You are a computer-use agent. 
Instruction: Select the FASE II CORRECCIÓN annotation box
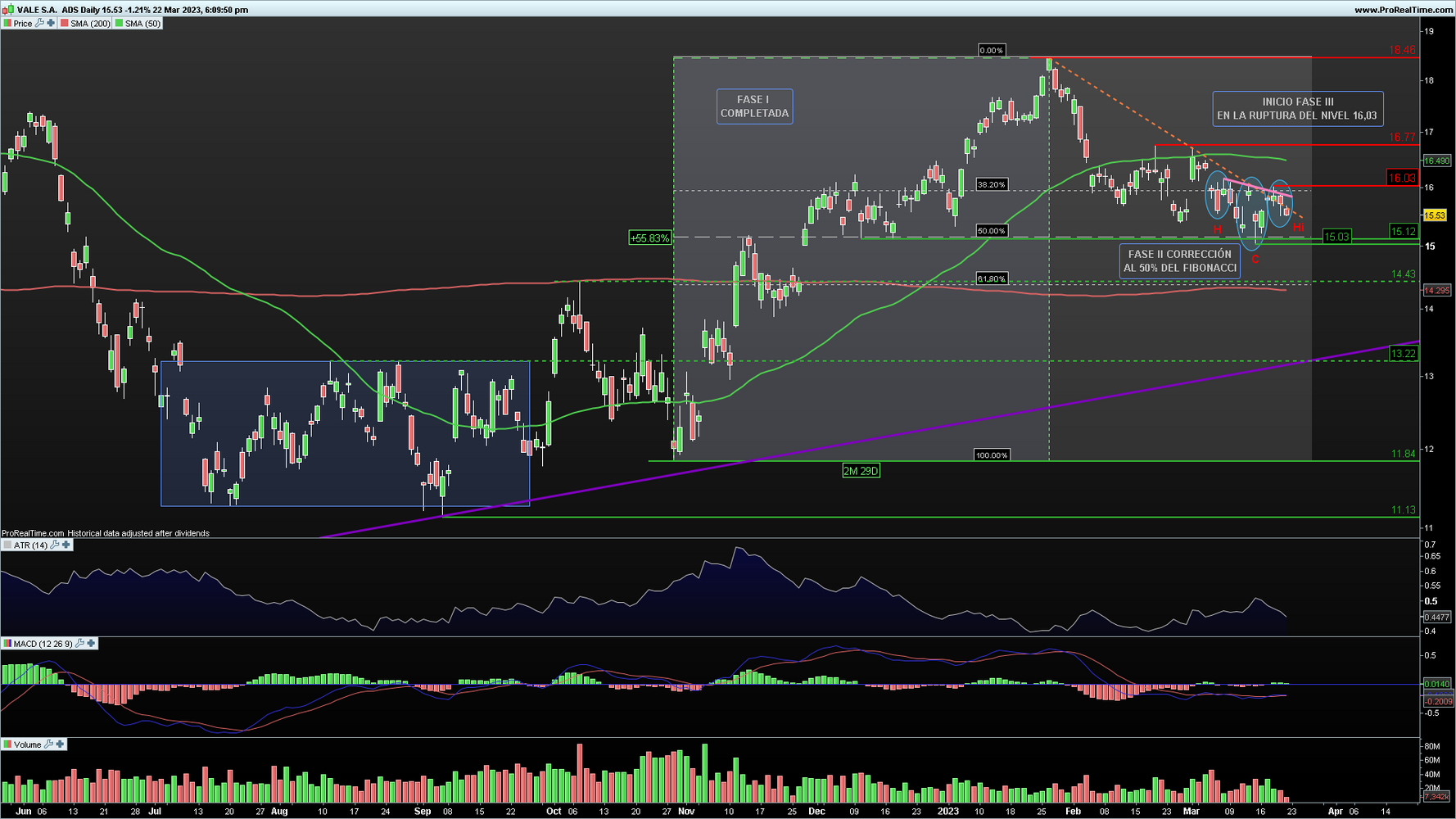point(1180,261)
